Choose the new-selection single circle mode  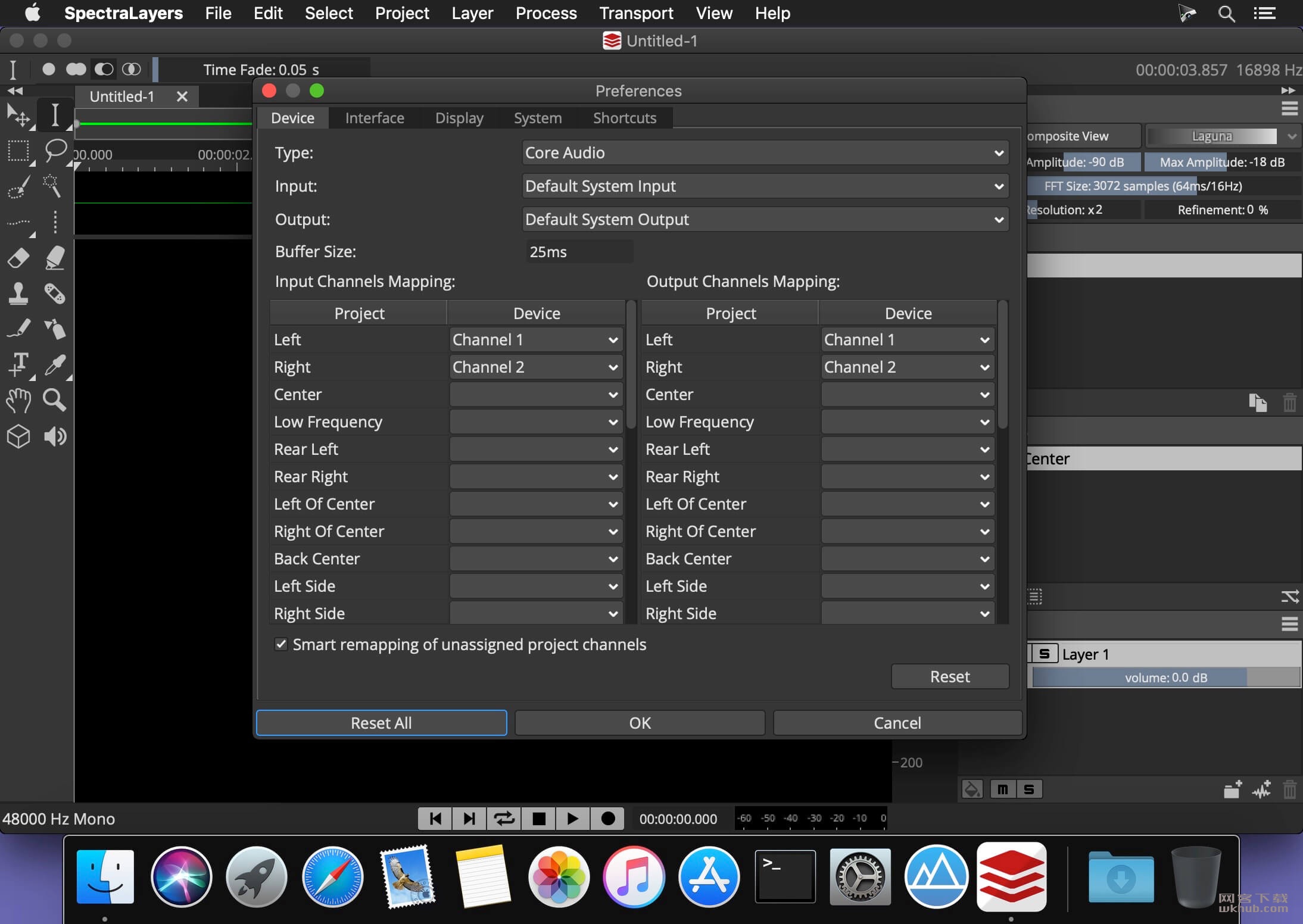[49, 69]
